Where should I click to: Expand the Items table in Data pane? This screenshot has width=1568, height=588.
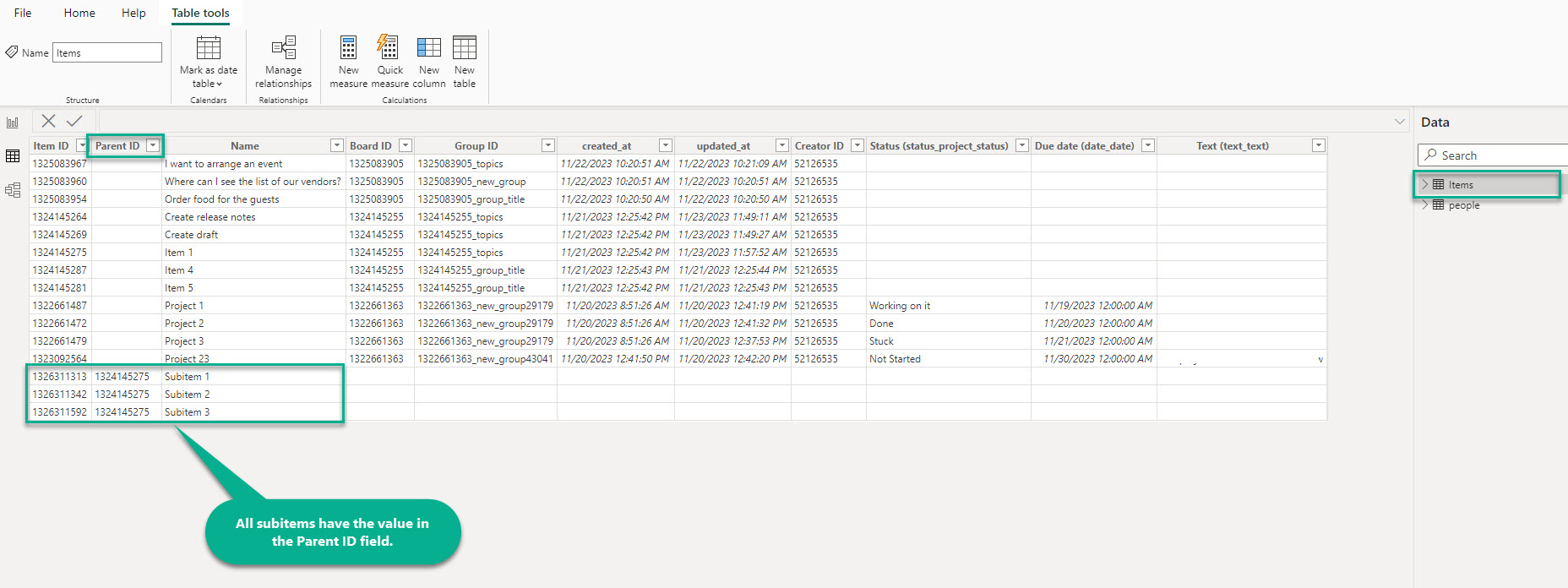(x=1425, y=185)
